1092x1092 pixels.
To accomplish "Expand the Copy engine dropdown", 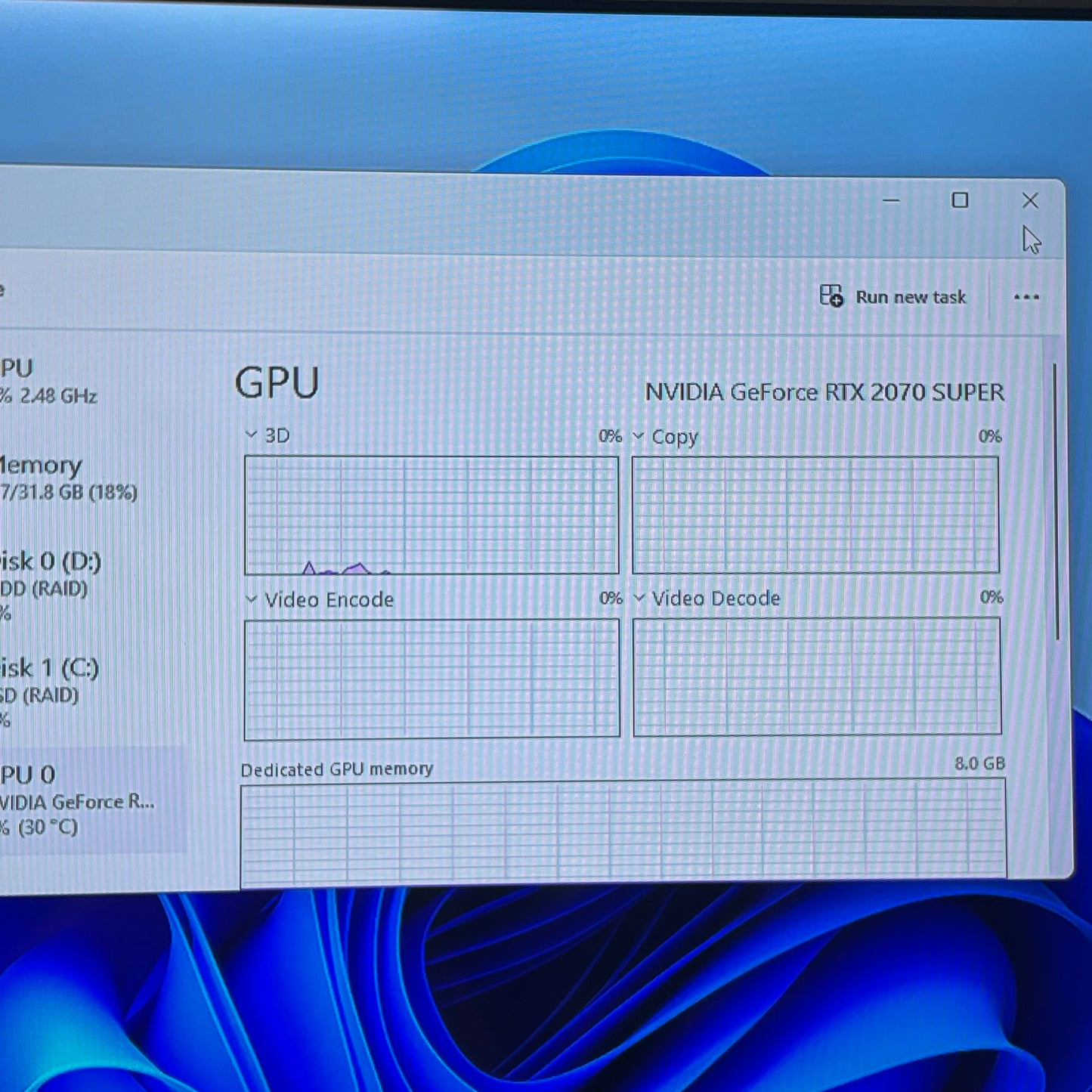I will [639, 436].
